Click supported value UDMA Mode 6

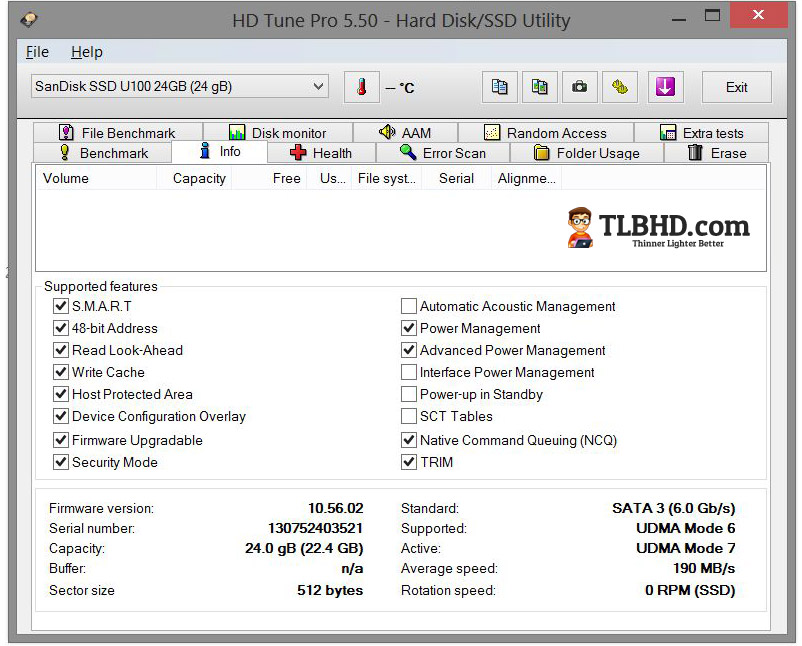coord(686,528)
